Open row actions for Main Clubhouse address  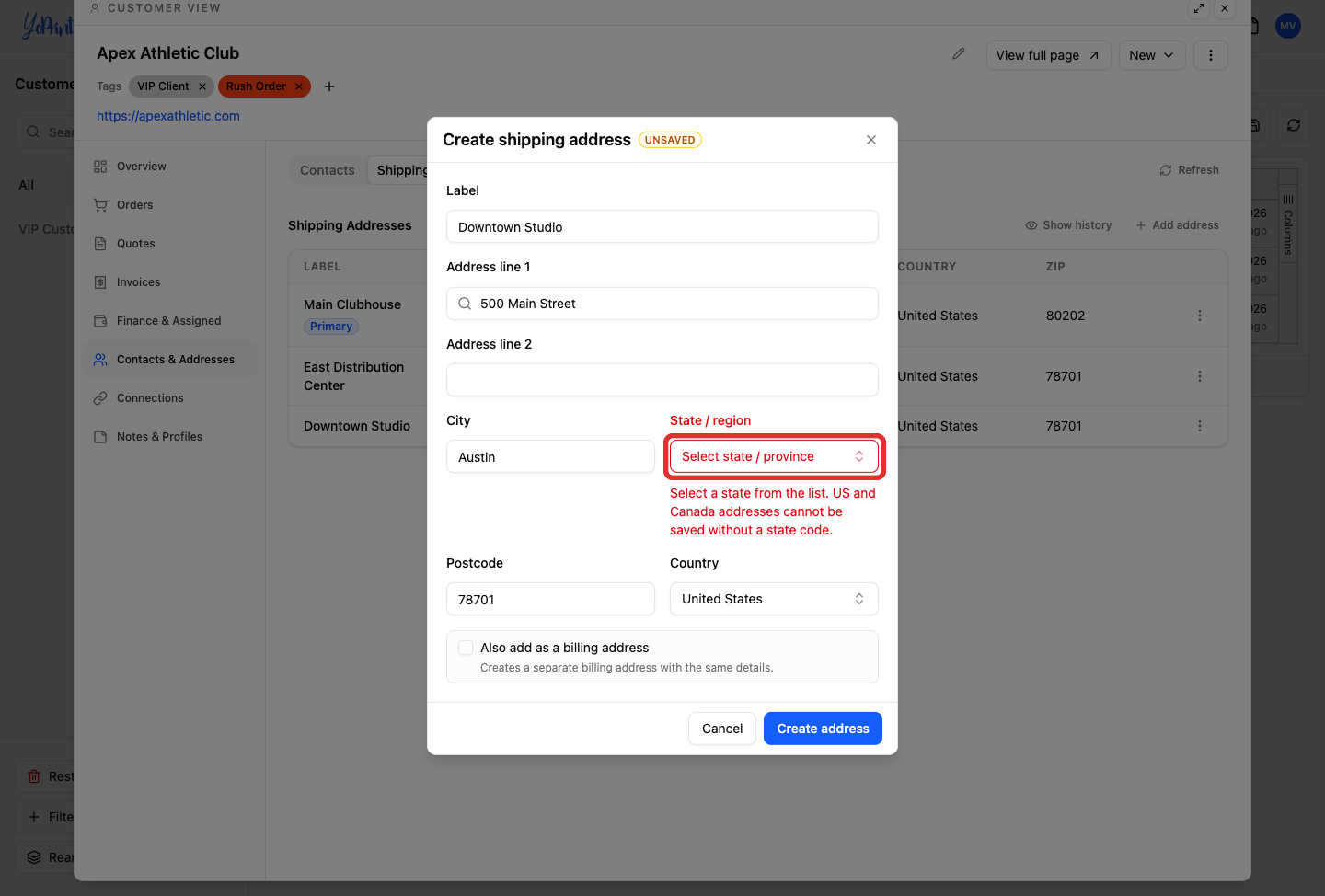(x=1200, y=316)
